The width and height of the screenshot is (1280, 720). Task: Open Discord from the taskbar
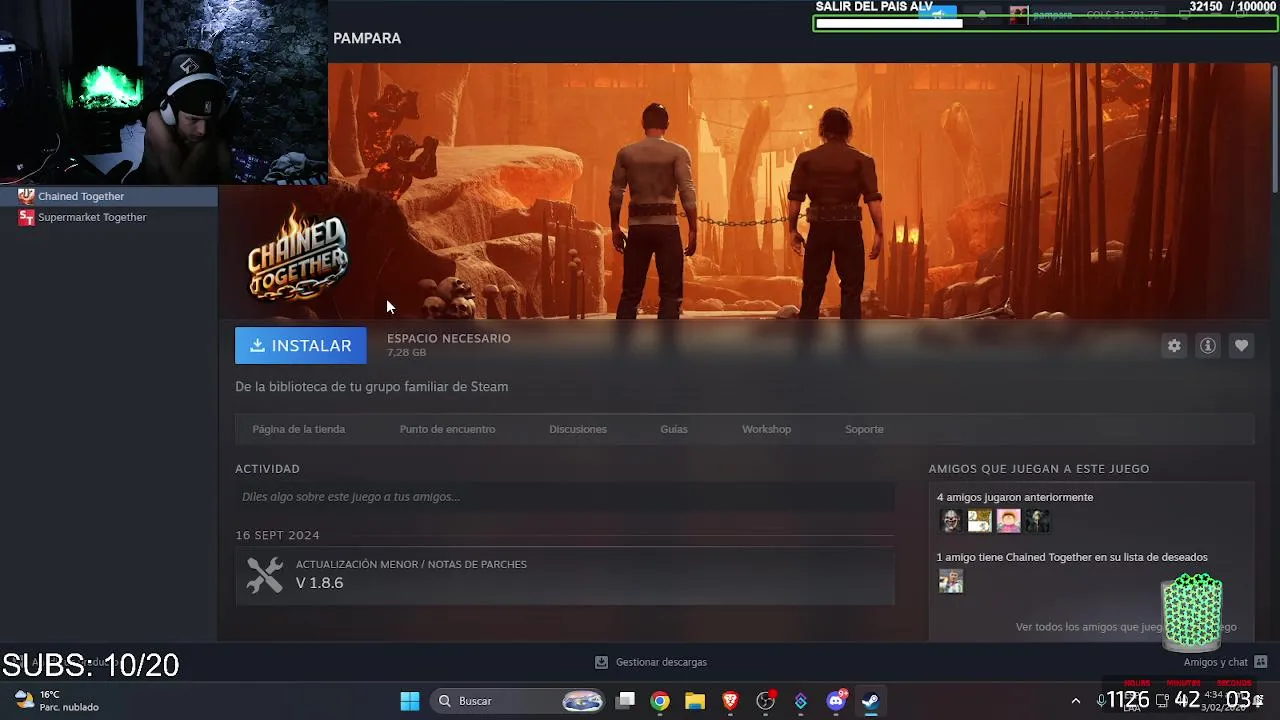[836, 701]
